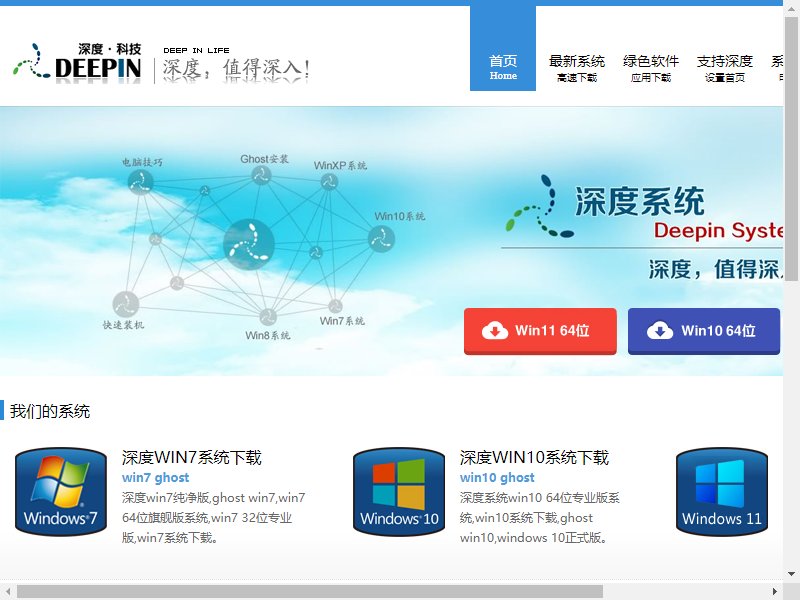Download Win10 64位 with the blue button

coord(704,331)
